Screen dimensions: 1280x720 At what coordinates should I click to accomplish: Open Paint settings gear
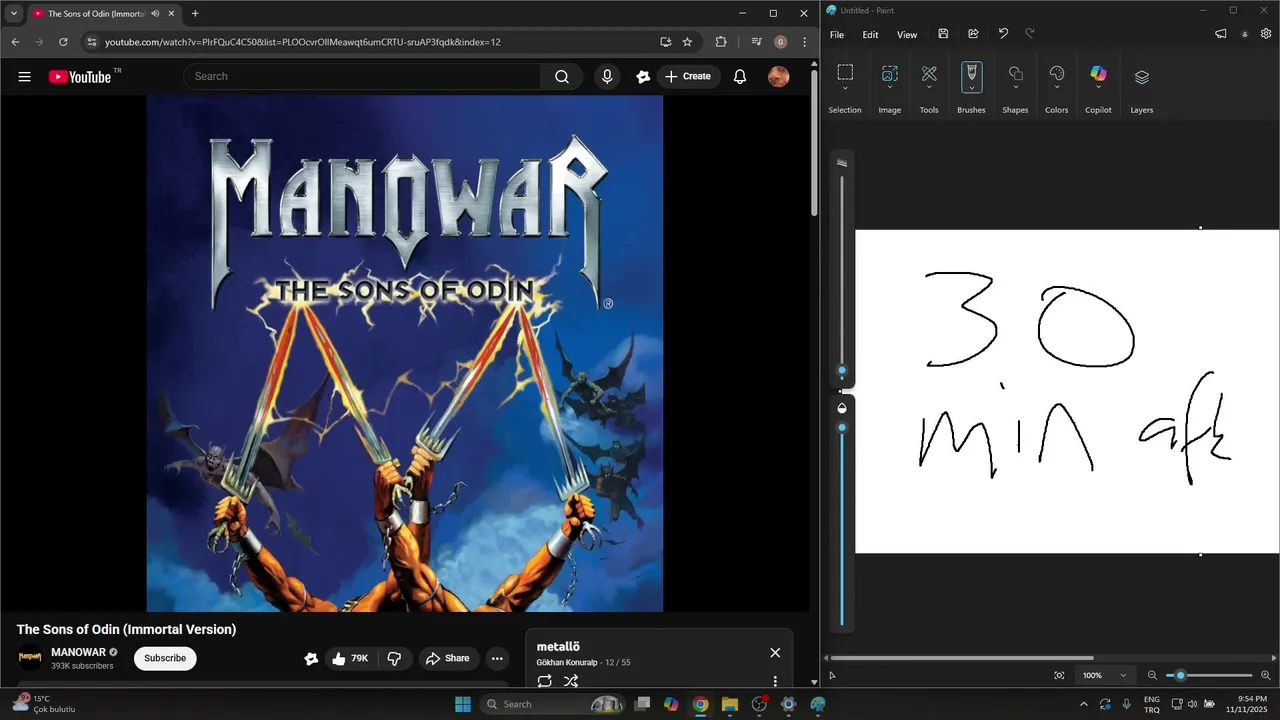pyautogui.click(x=1265, y=34)
